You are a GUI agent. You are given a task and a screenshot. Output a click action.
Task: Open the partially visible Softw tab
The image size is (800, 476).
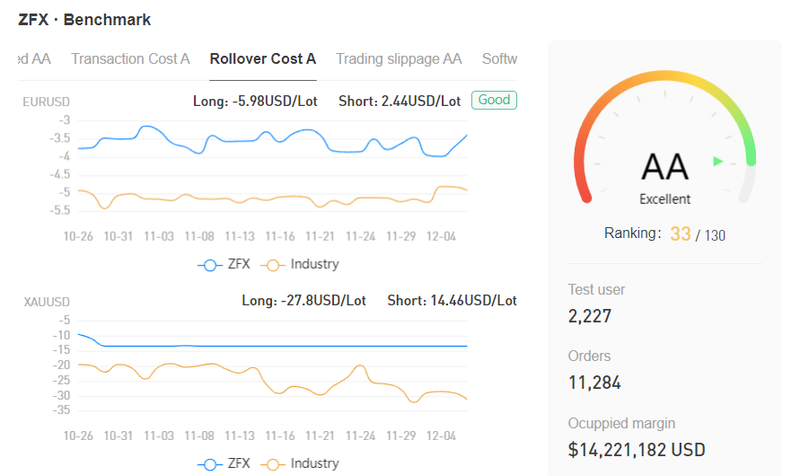coord(499,59)
